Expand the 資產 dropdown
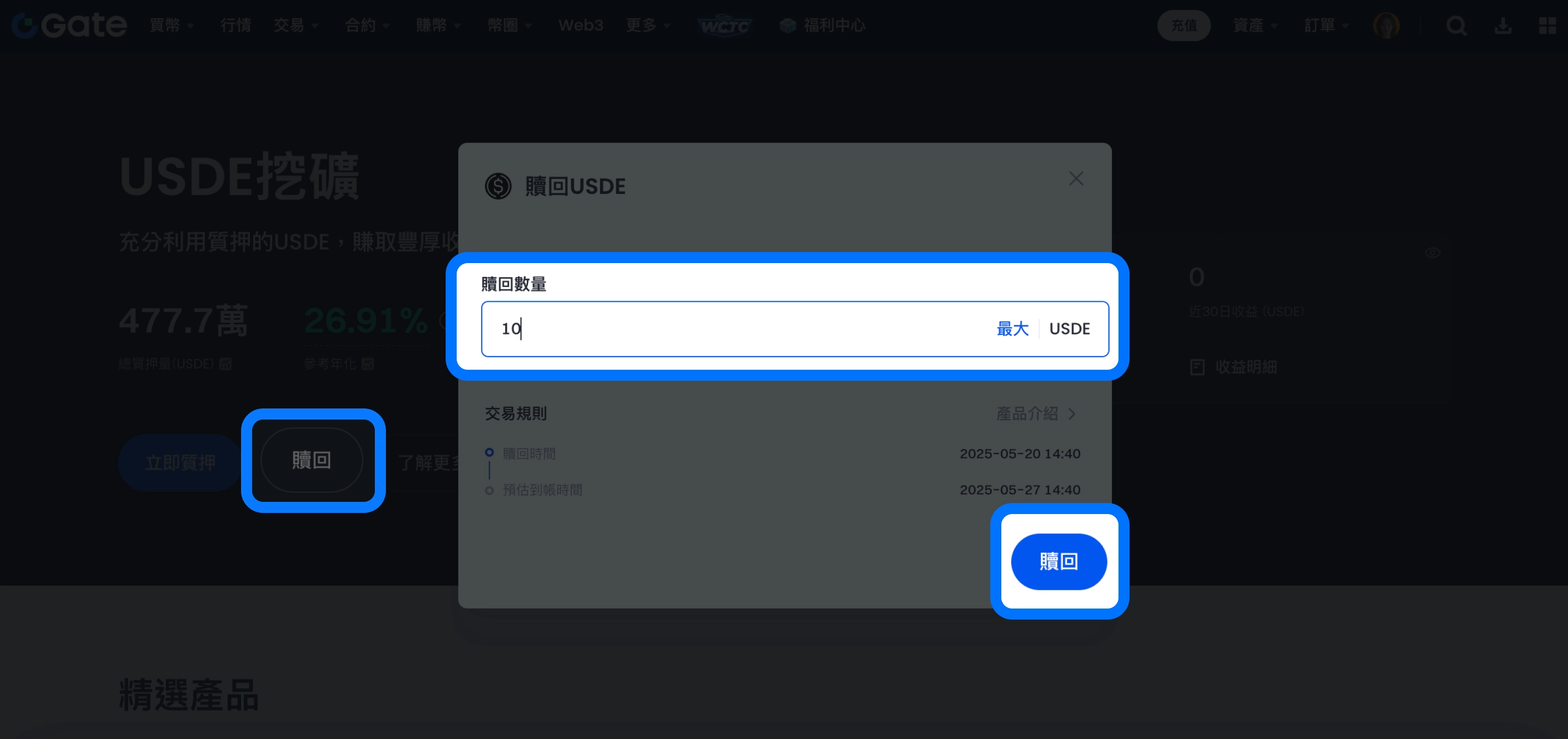The height and width of the screenshot is (739, 1568). (1255, 25)
